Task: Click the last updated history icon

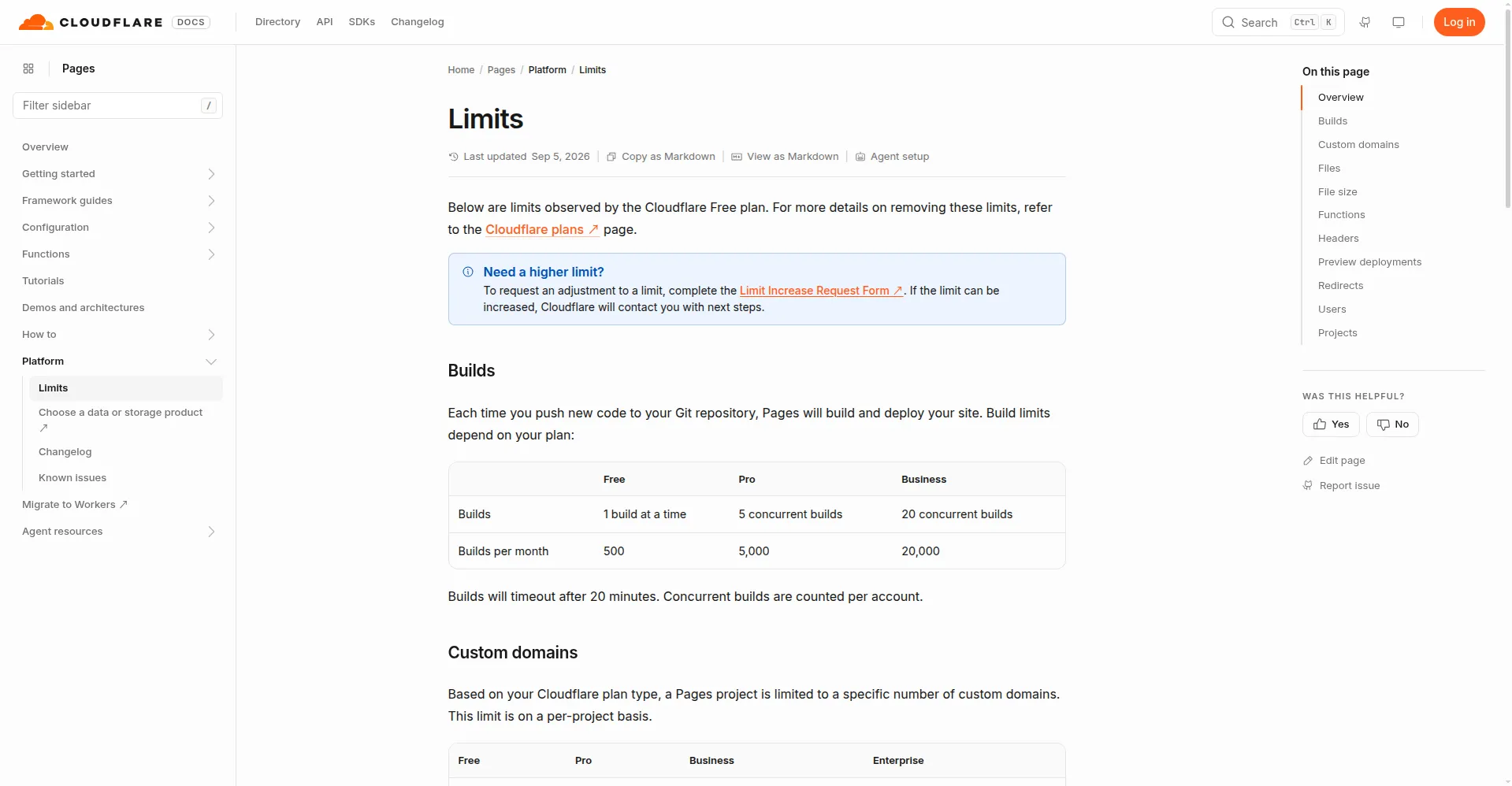Action: (453, 157)
